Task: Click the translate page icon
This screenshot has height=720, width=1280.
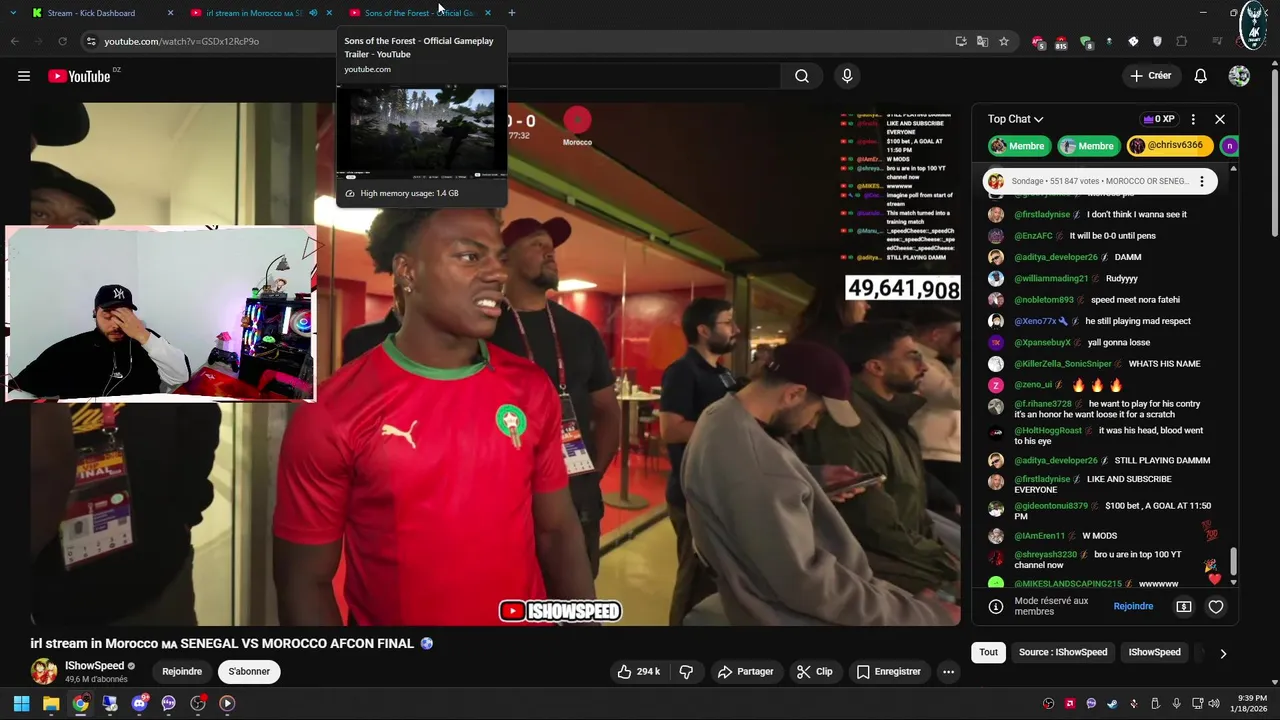Action: click(x=982, y=41)
